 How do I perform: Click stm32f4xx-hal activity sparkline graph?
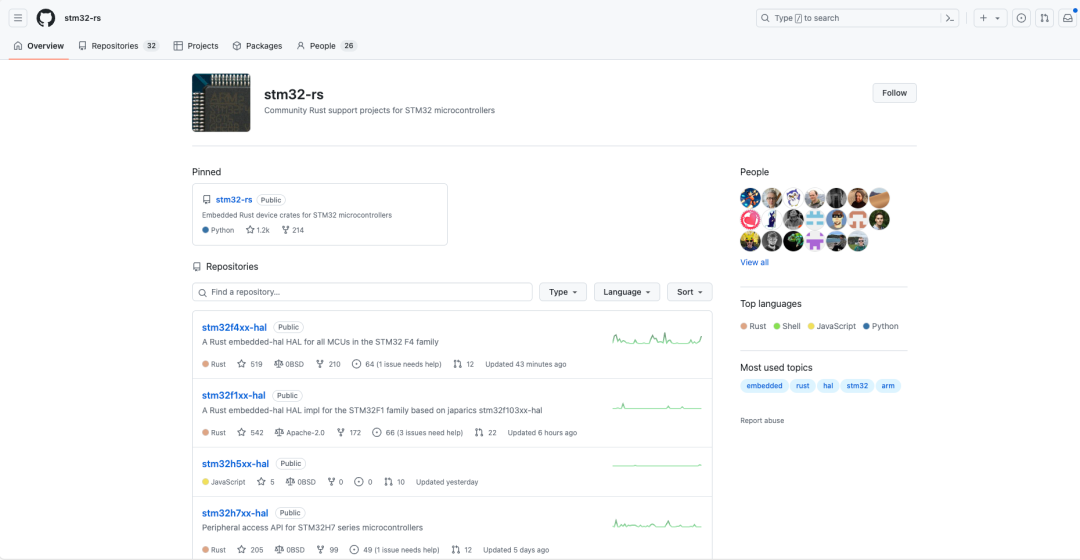[657, 339]
